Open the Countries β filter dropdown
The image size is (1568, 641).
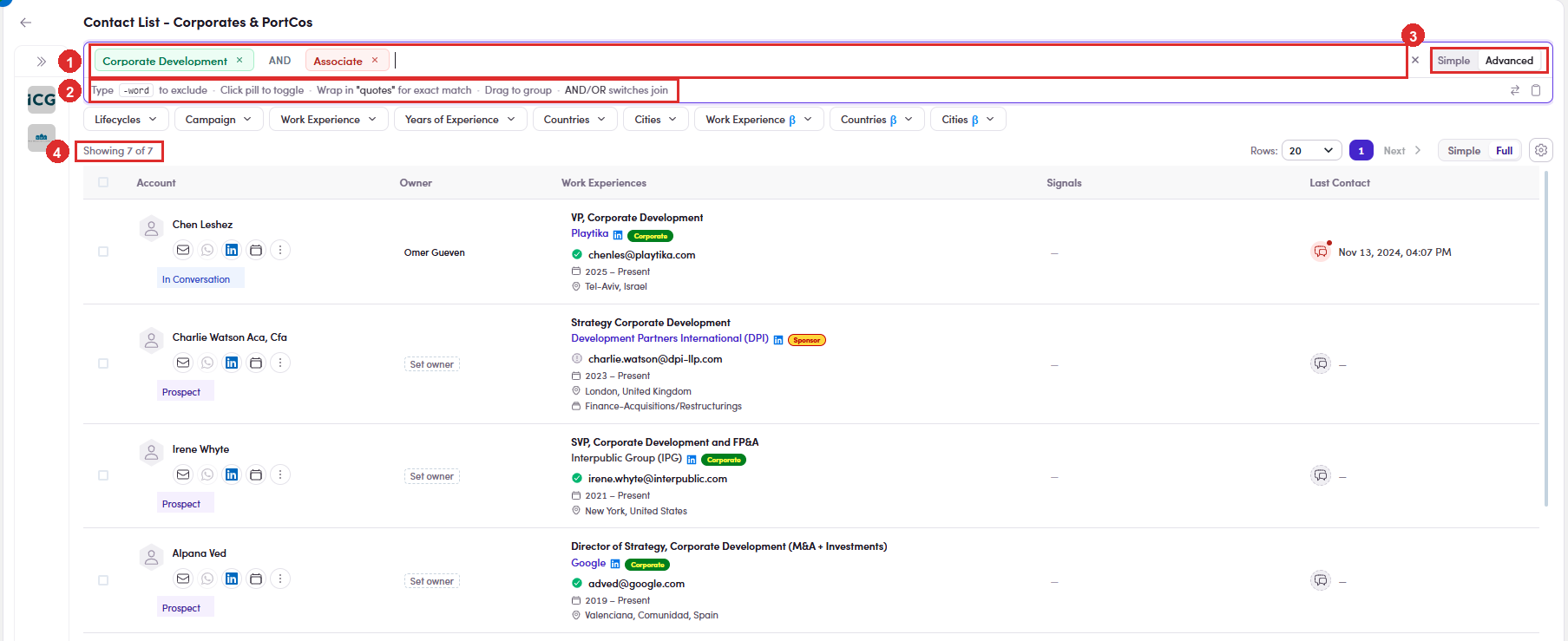coord(877,120)
